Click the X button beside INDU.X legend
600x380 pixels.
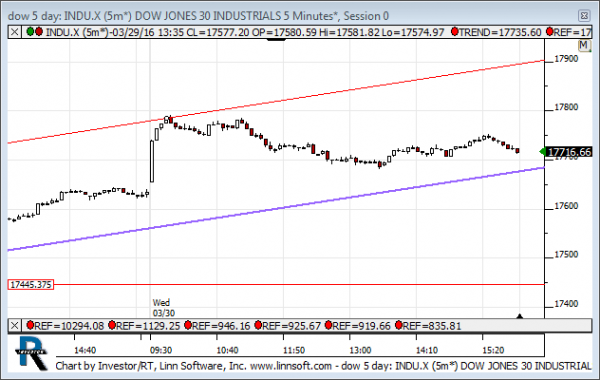pyautogui.click(x=15, y=32)
